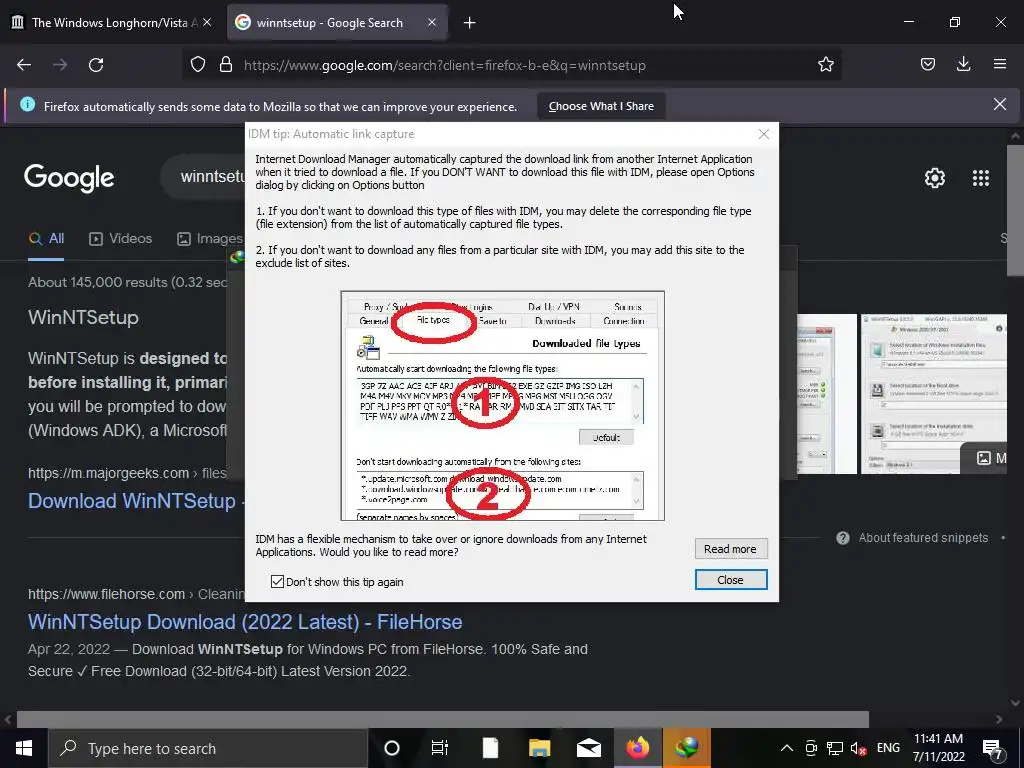Open Firefox tracking protection shield icon
Screen dimensions: 1024x768
(198, 65)
